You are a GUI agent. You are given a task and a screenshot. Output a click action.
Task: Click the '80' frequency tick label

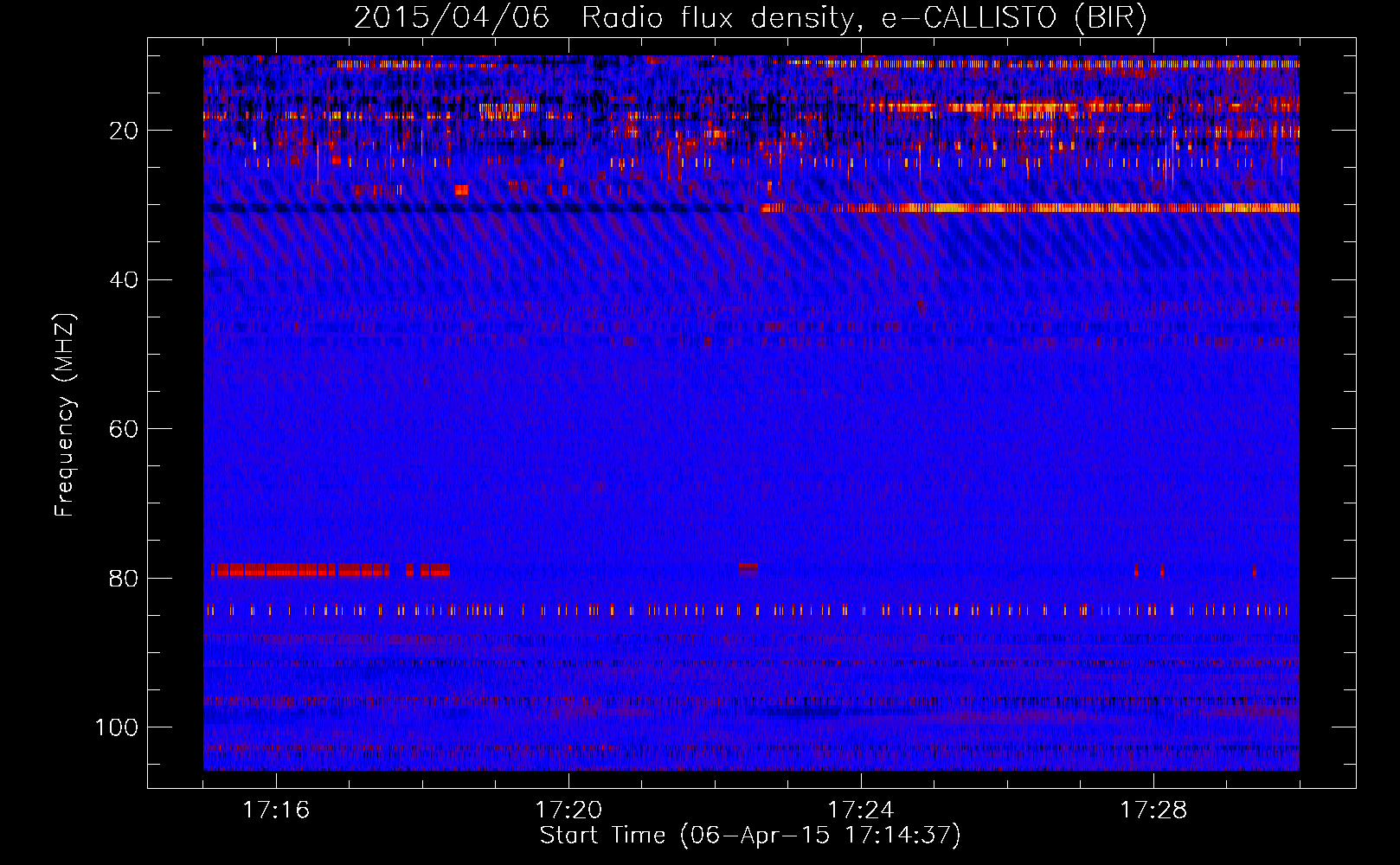(x=124, y=578)
